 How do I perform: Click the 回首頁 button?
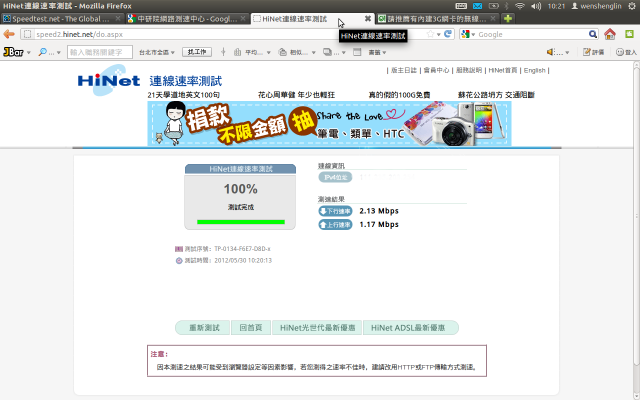click(251, 328)
